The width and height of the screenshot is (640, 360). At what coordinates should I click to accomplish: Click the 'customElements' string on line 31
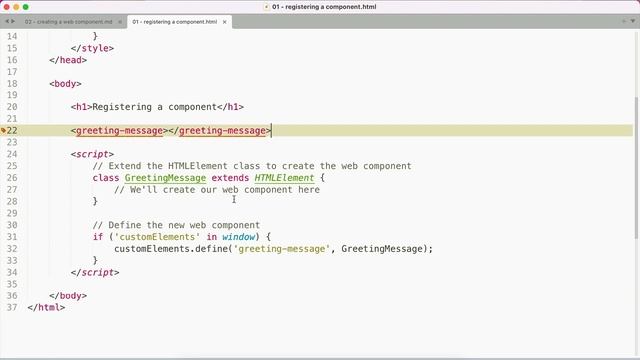(157, 237)
